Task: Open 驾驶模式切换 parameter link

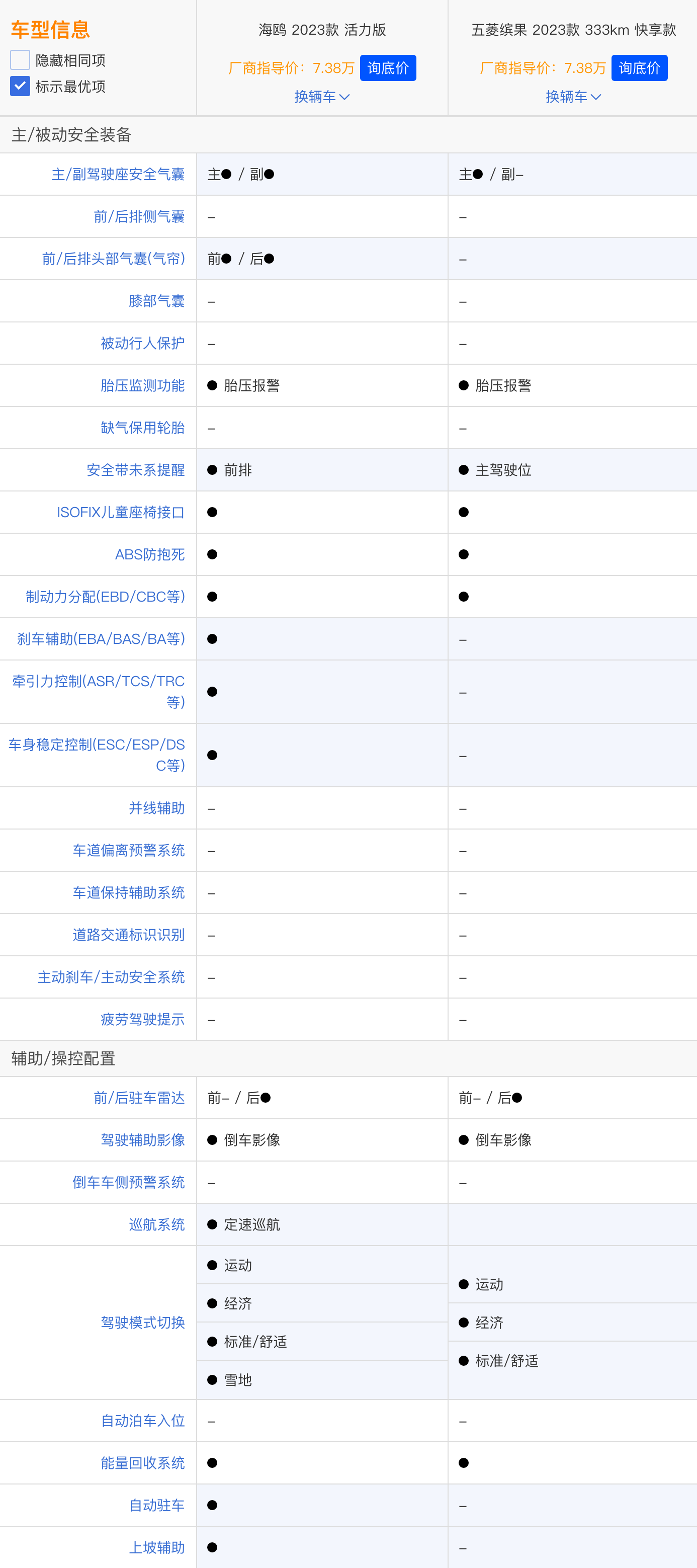Action: pos(143,1322)
